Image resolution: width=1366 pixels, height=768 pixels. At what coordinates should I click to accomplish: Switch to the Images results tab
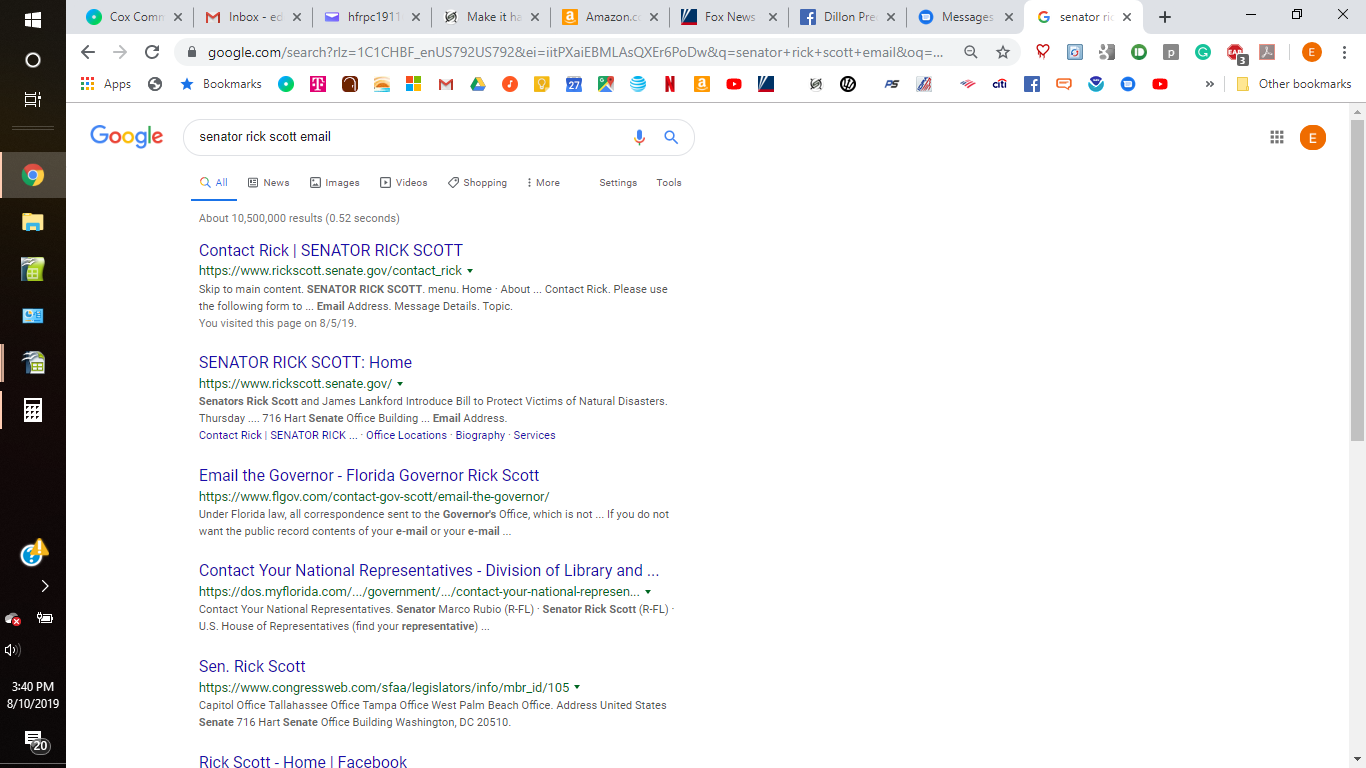point(334,183)
